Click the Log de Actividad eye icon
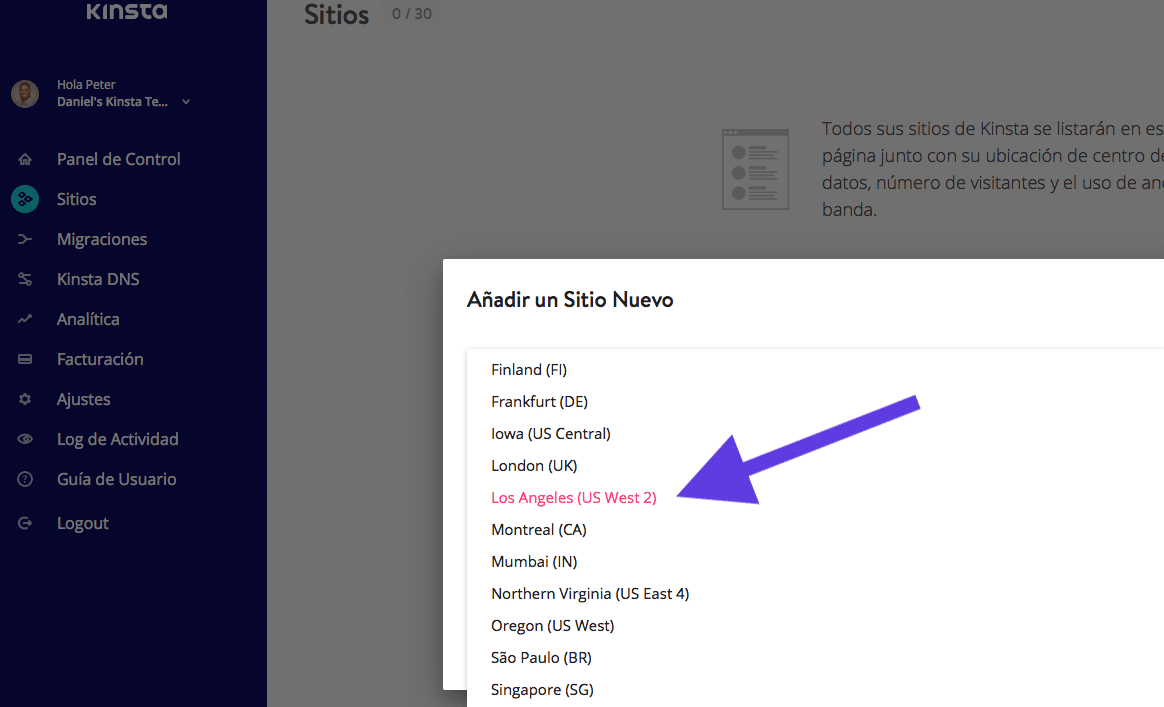Image resolution: width=1164 pixels, height=707 pixels. tap(25, 439)
